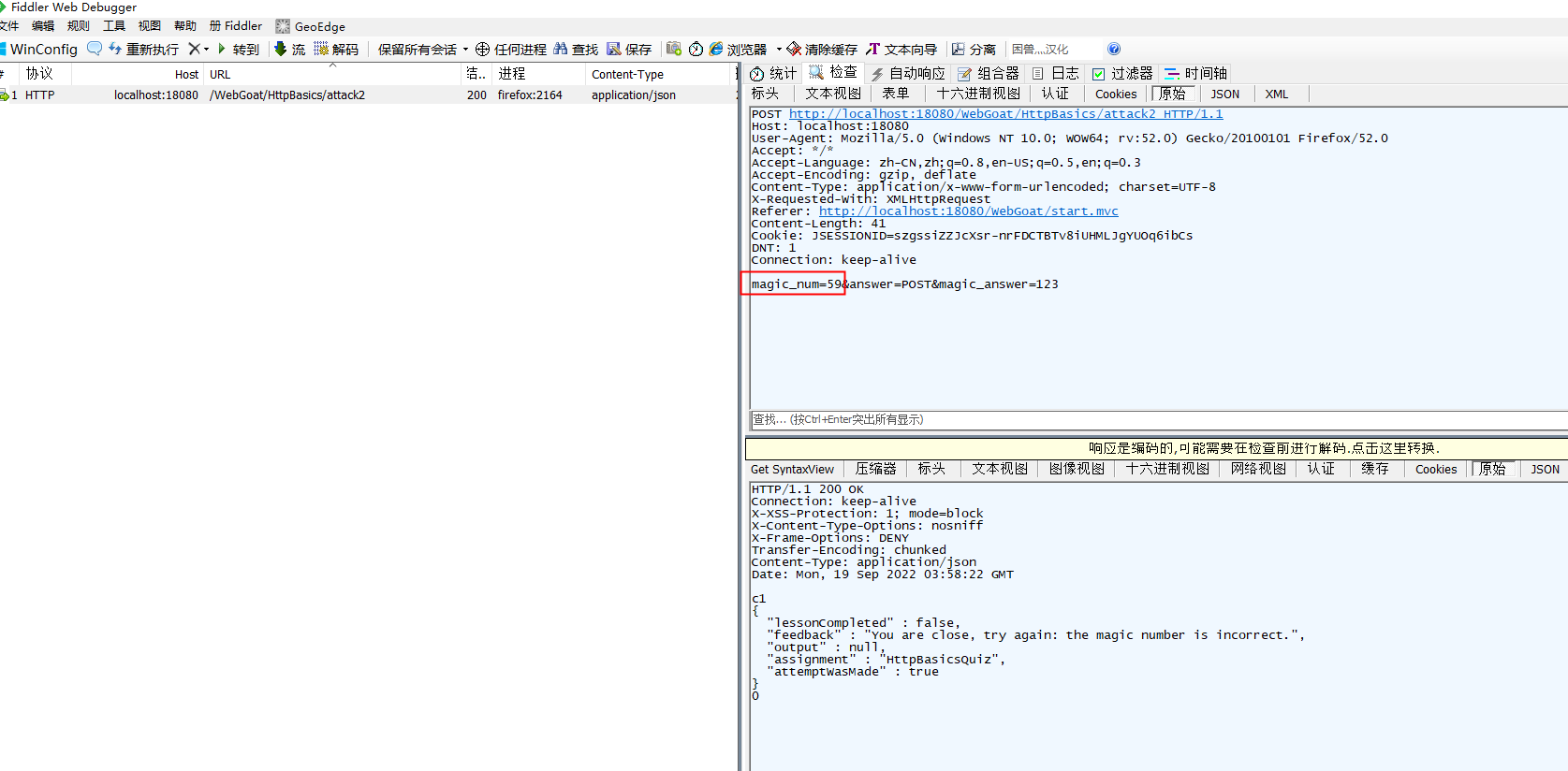Sort sessions by Host column header
The height and width of the screenshot is (771, 1568).
[138, 74]
